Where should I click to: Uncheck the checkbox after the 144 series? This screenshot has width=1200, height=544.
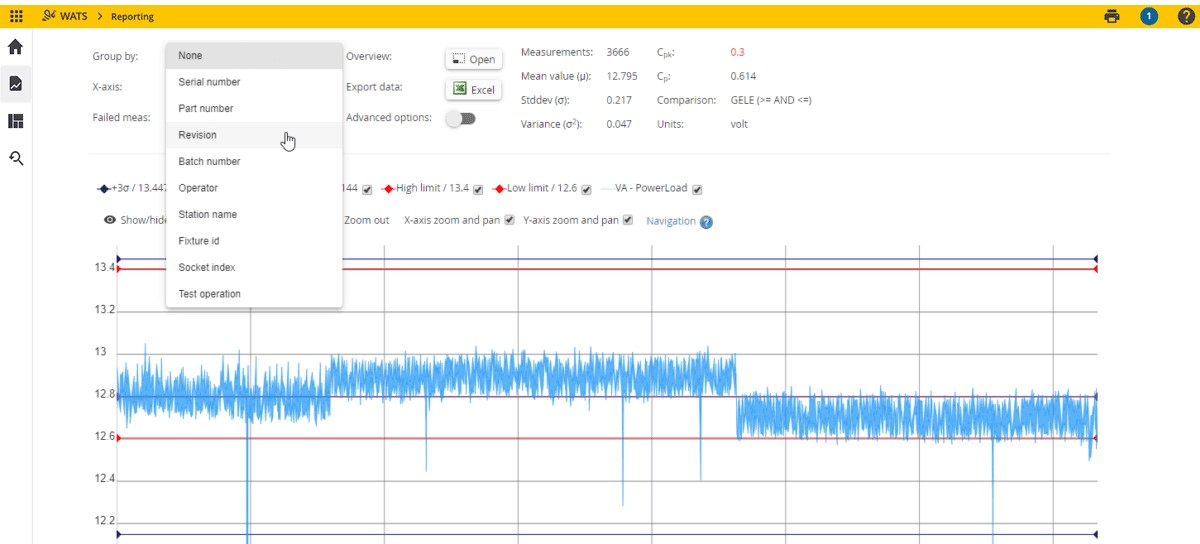point(367,189)
